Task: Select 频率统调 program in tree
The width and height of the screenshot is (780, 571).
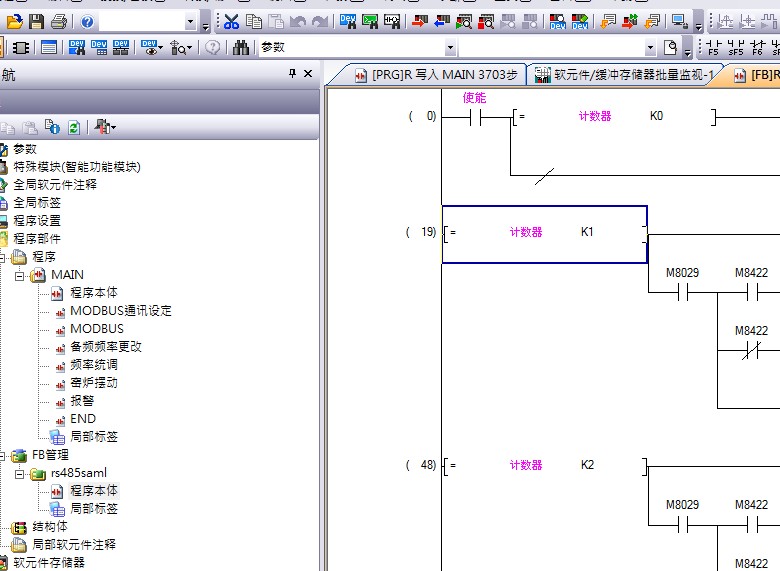Action: [x=93, y=365]
